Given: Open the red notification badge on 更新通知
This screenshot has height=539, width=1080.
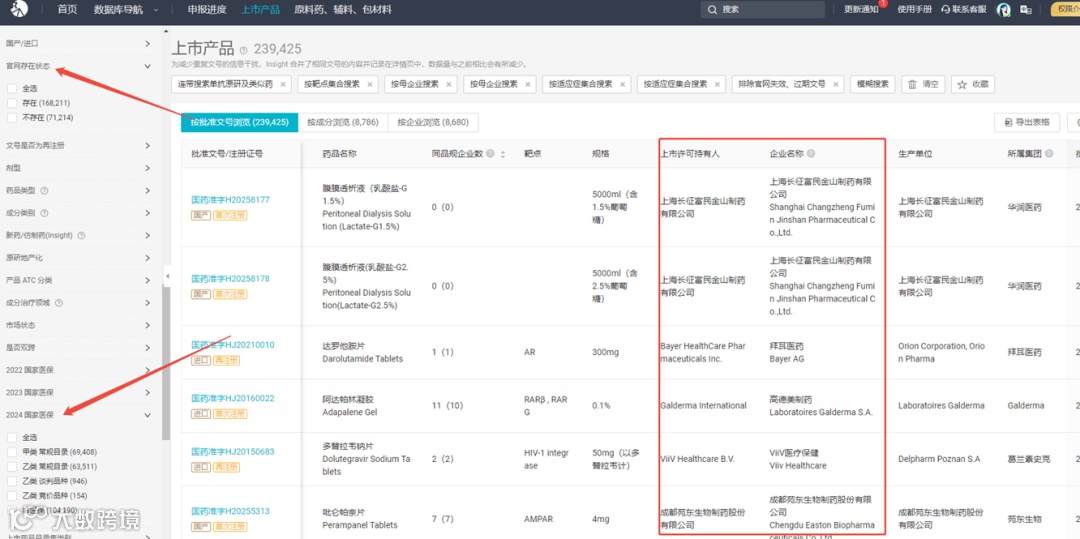Looking at the screenshot, I should coord(883,3).
